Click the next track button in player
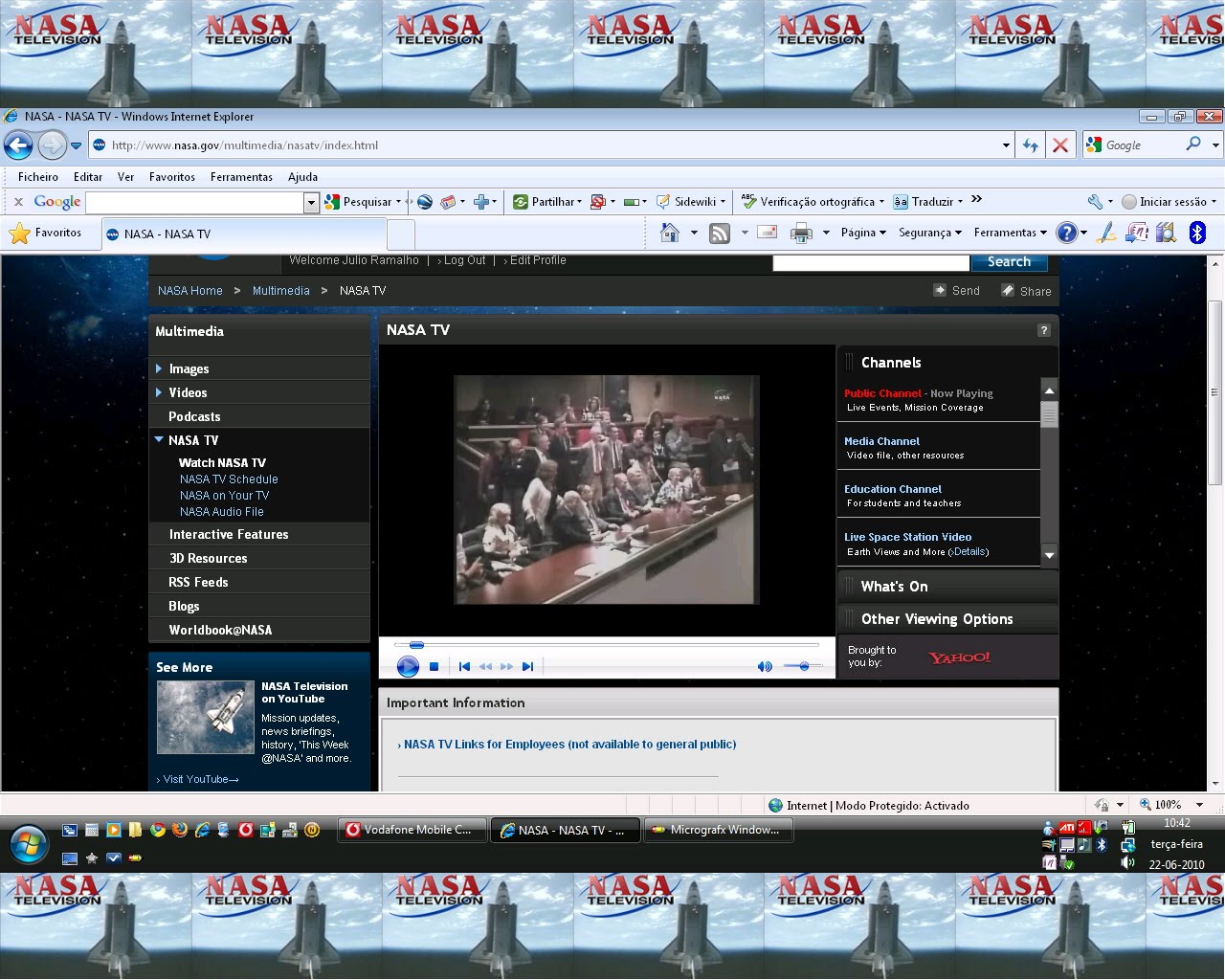 (527, 667)
